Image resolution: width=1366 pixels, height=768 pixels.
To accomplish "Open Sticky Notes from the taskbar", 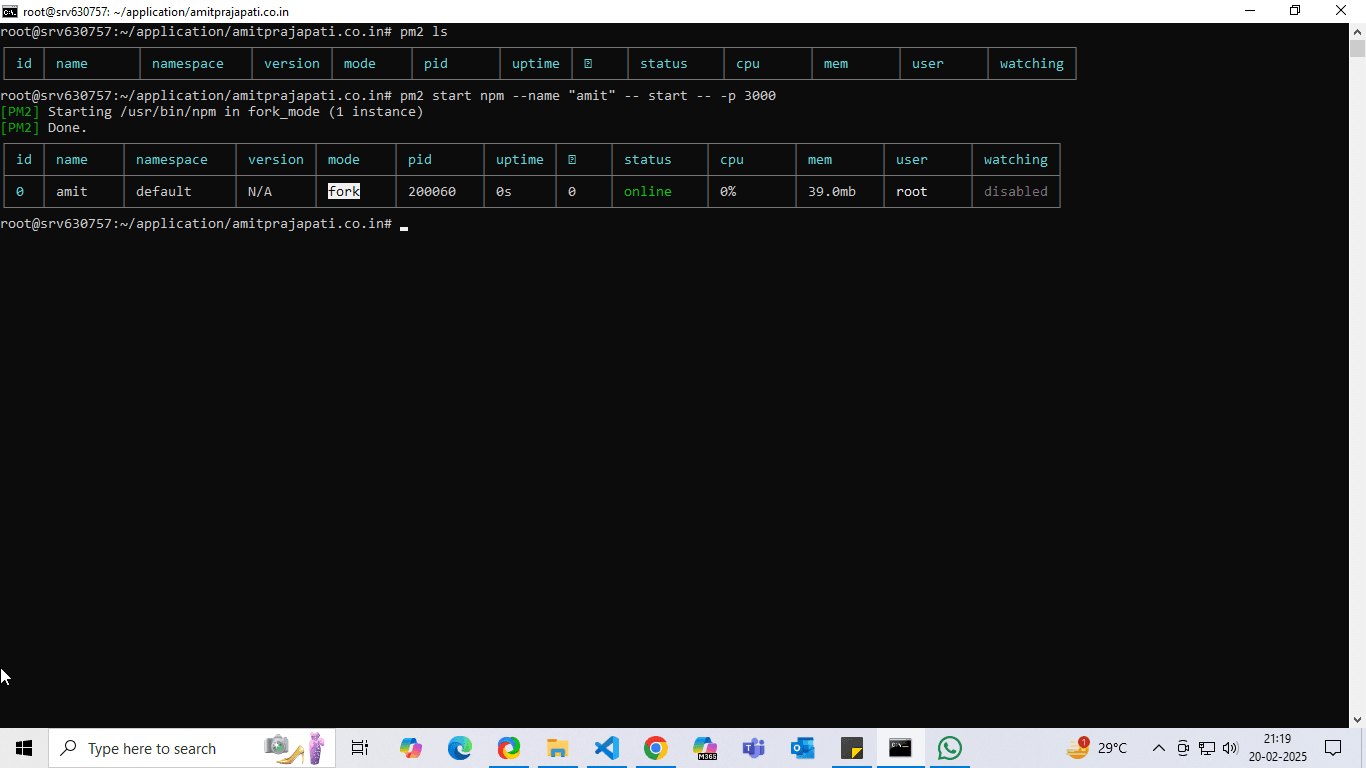I will point(851,748).
